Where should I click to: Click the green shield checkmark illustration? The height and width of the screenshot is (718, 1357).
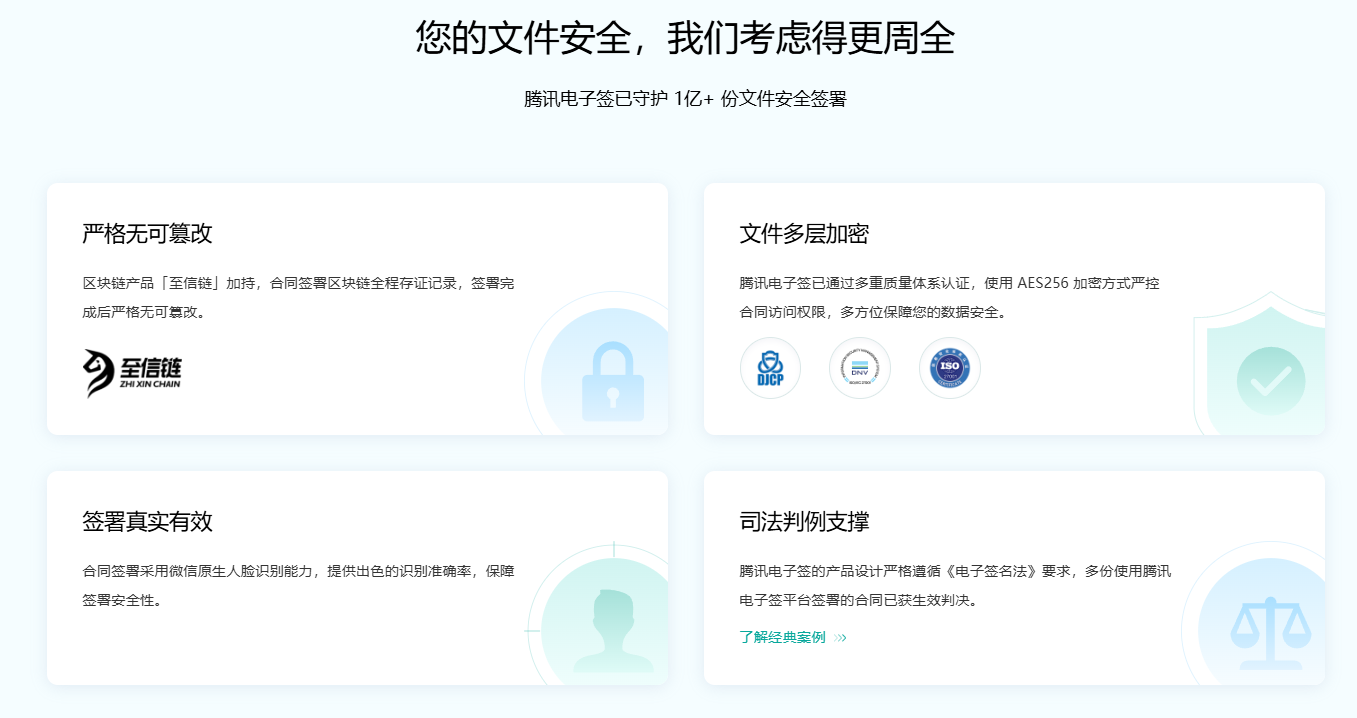point(1269,380)
